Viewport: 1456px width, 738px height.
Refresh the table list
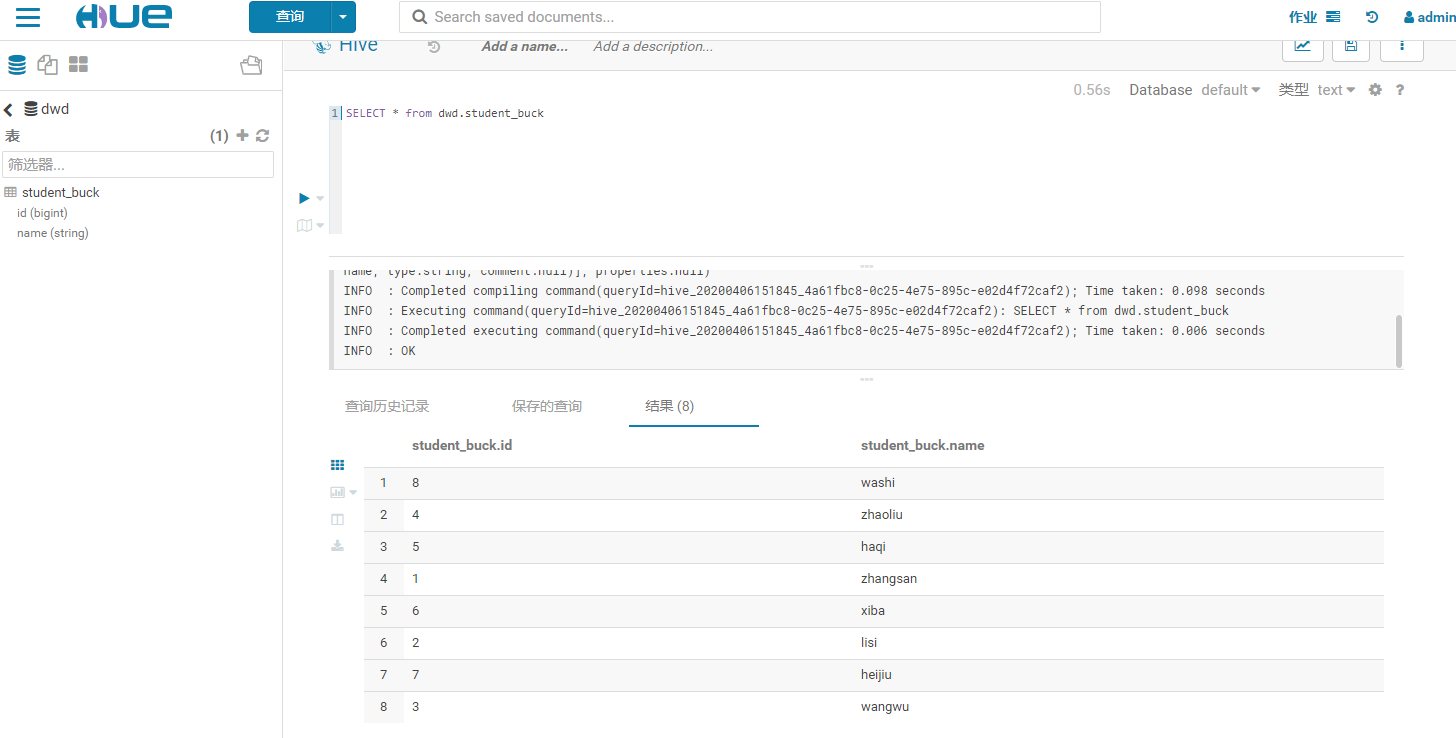click(263, 135)
